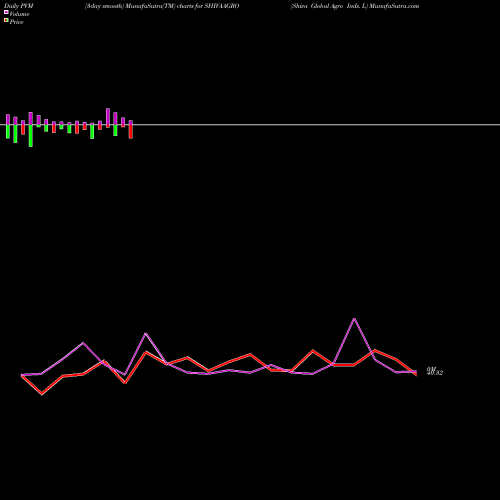Click the highest magenta line peak
Image resolution: width=500 pixels, height=500 pixels.
pos(354,319)
